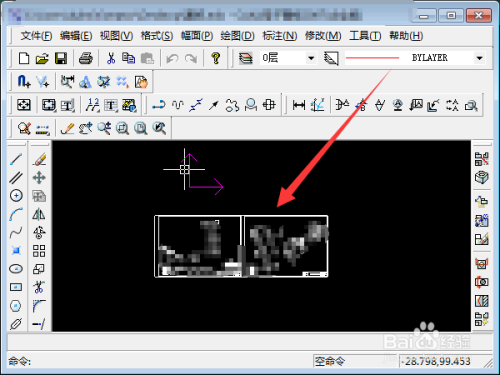Image resolution: width=500 pixels, height=375 pixels.
Task: Open the 标注(N) menu
Action: pyautogui.click(x=279, y=36)
